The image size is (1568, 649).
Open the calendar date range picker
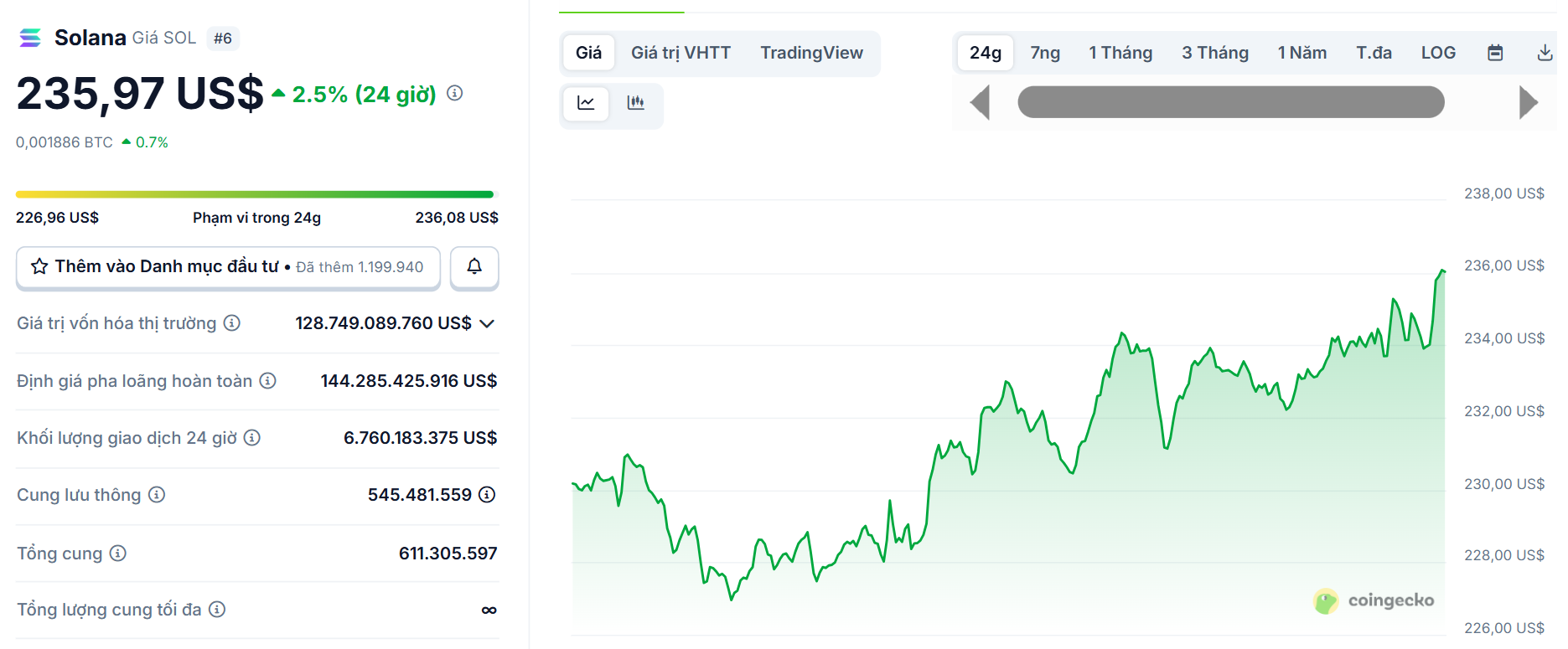point(1495,53)
